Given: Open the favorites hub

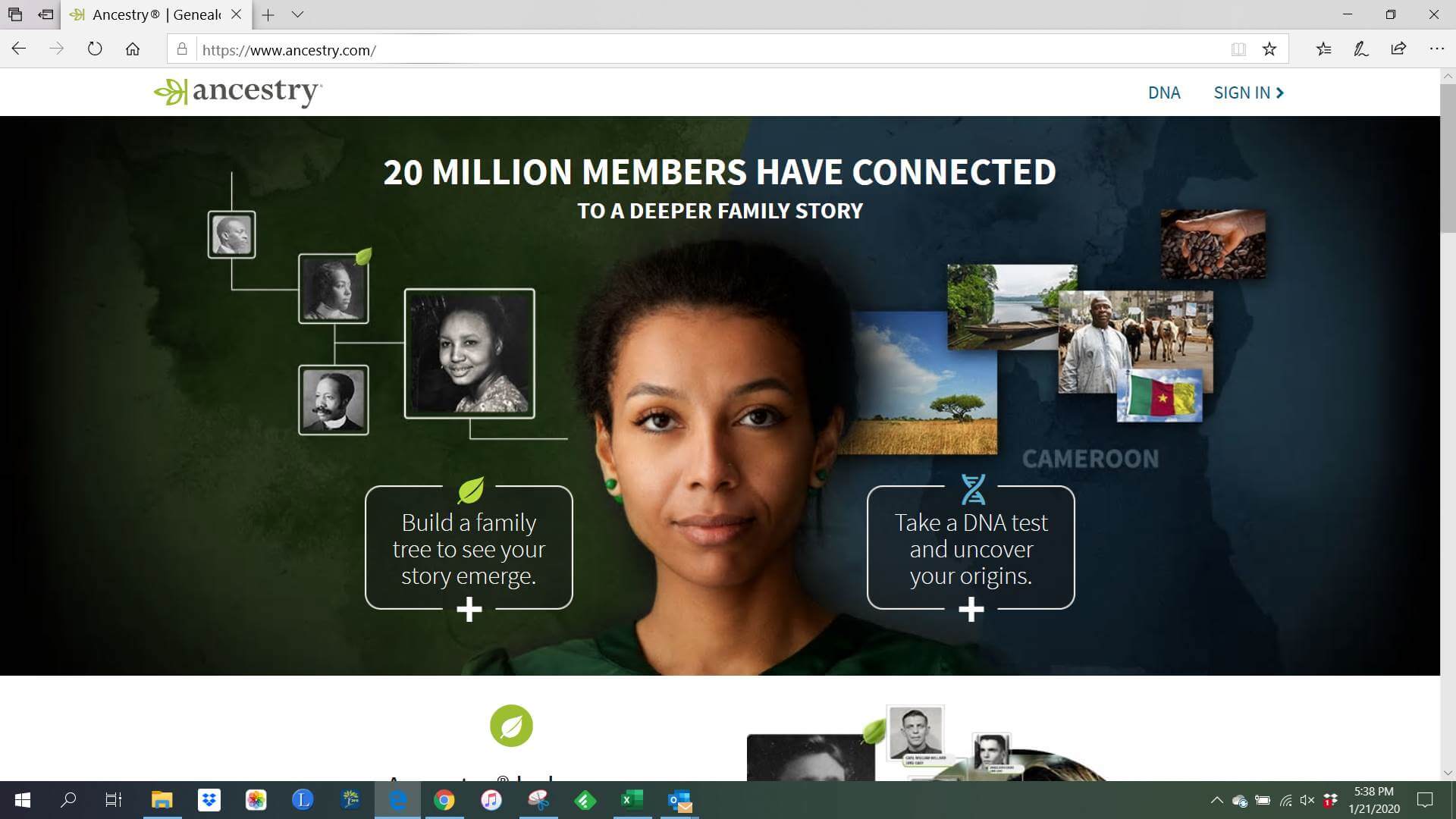Looking at the screenshot, I should [1324, 49].
